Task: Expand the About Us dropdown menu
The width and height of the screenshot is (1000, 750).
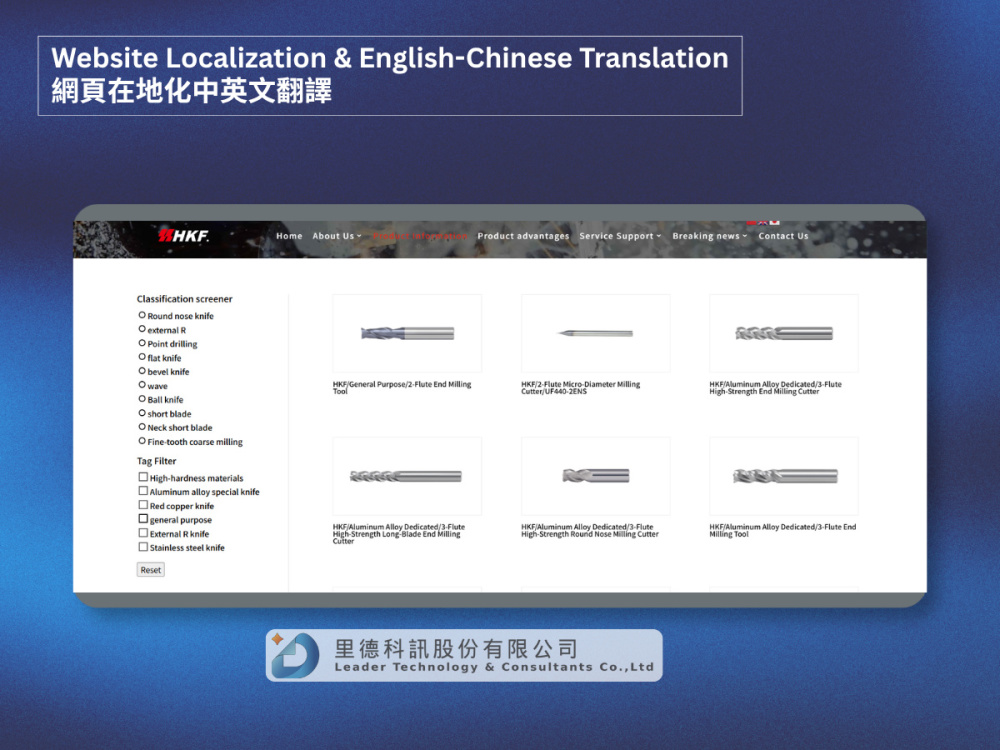Action: pos(337,236)
